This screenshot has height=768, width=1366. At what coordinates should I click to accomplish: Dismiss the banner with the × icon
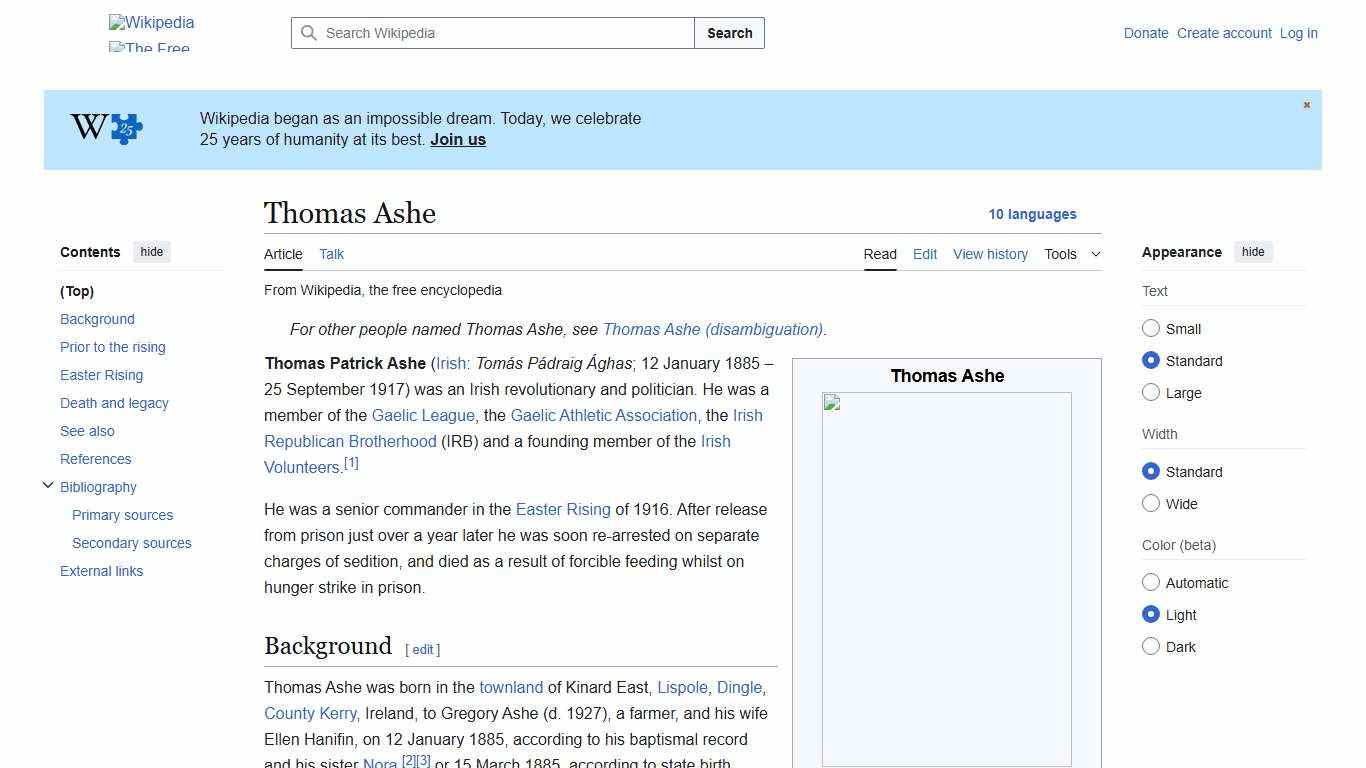point(1306,104)
